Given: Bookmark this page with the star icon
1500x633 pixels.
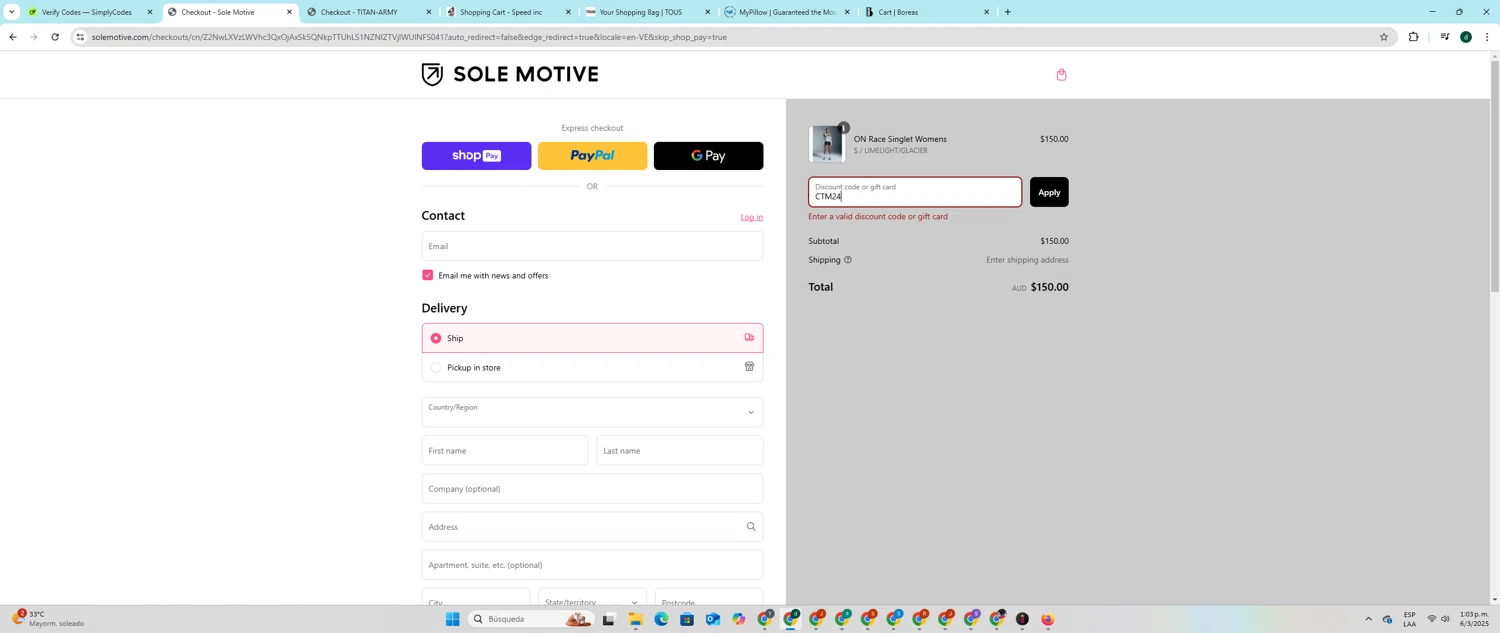Looking at the screenshot, I should coord(1384,37).
